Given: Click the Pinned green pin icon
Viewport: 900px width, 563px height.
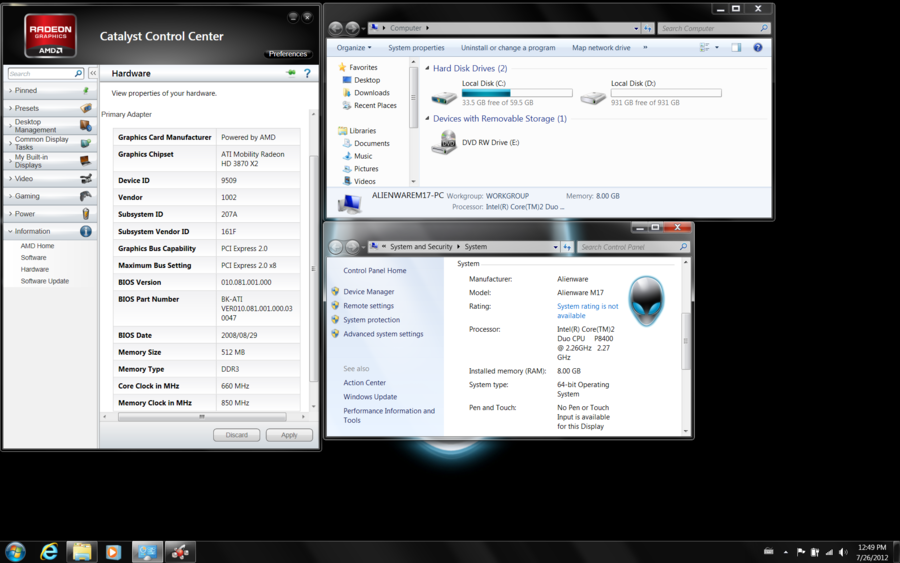Looking at the screenshot, I should click(x=86, y=90).
